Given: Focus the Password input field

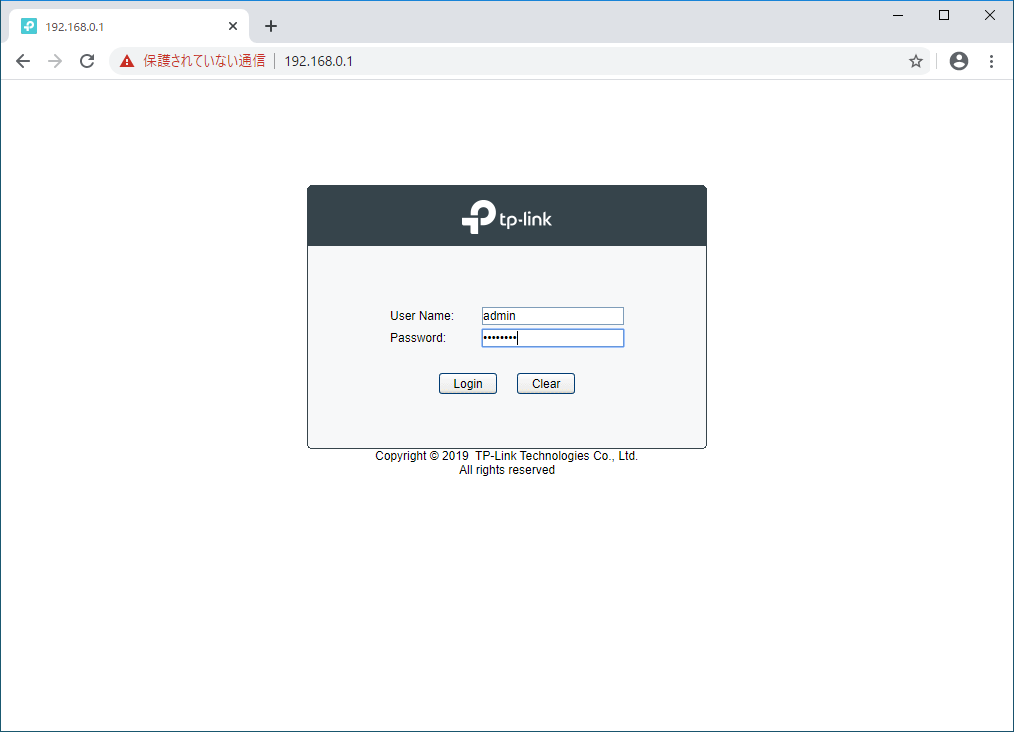Looking at the screenshot, I should pyautogui.click(x=553, y=338).
